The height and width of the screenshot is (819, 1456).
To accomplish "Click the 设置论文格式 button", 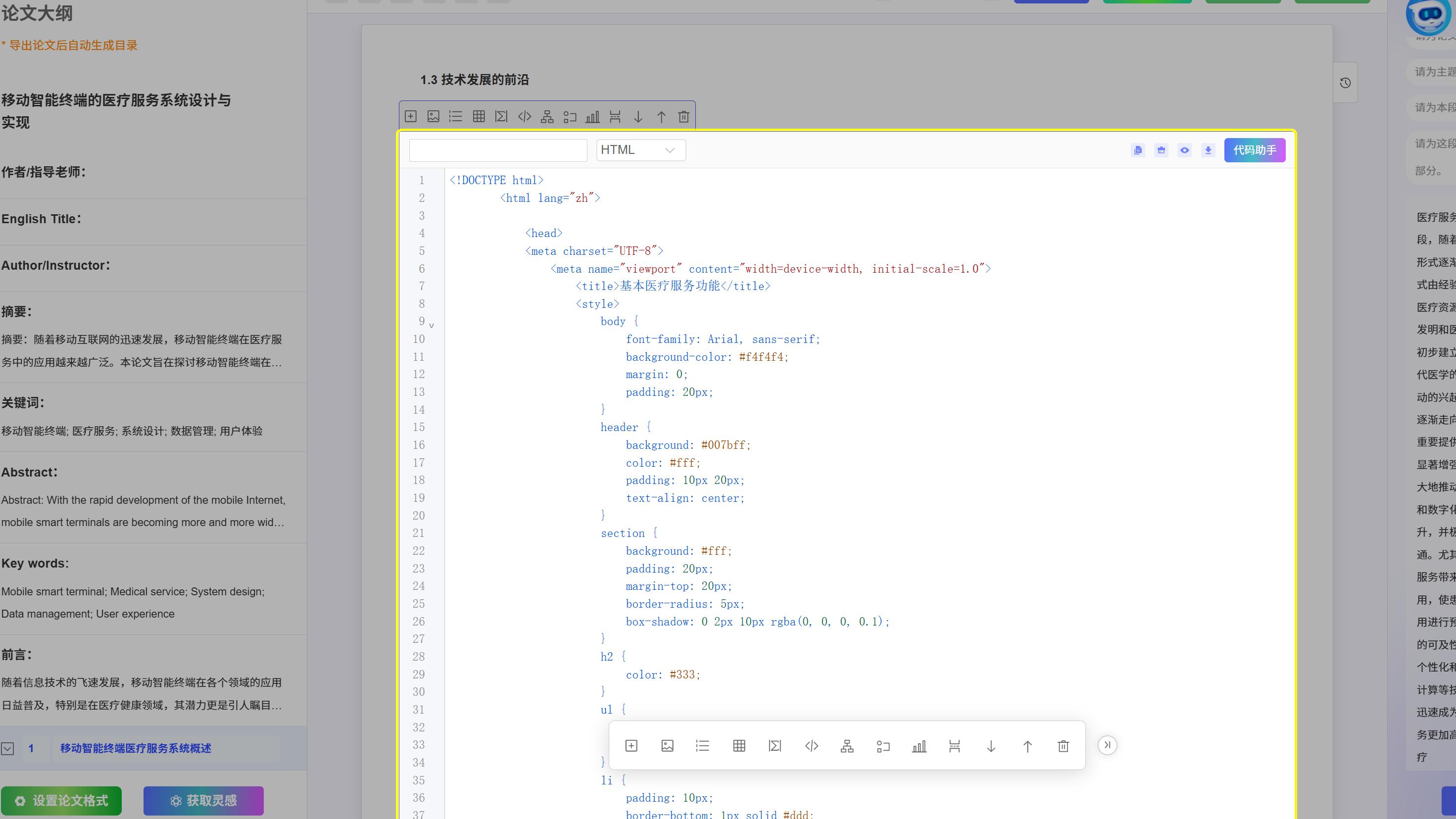I will point(61,800).
